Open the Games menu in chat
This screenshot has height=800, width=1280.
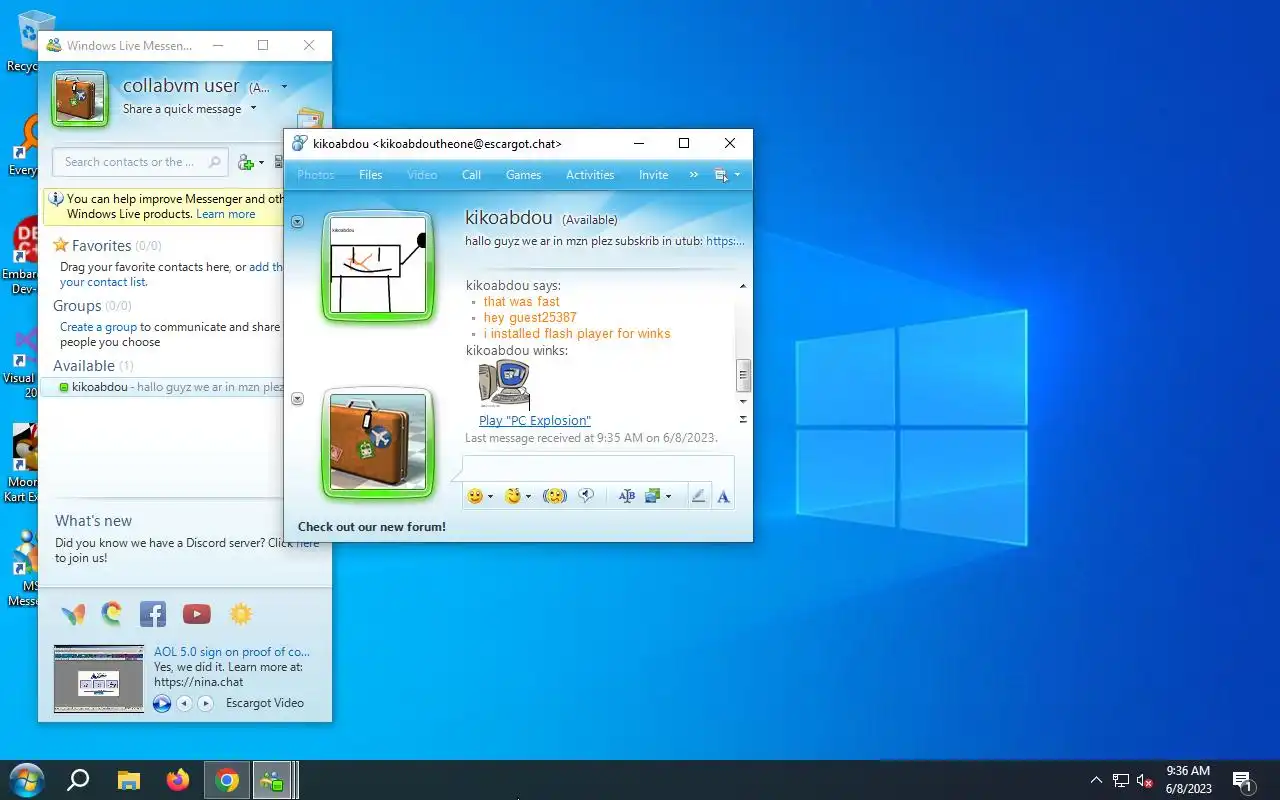point(523,175)
